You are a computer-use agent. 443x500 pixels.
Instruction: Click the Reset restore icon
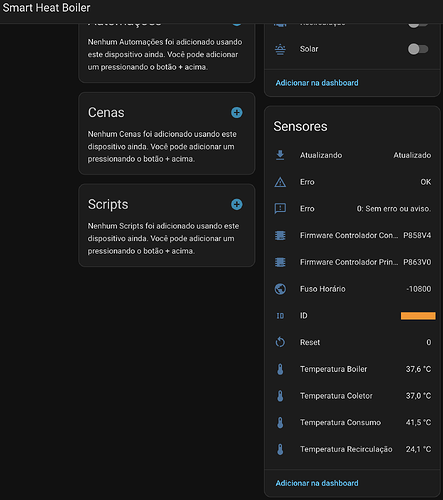tap(280, 342)
